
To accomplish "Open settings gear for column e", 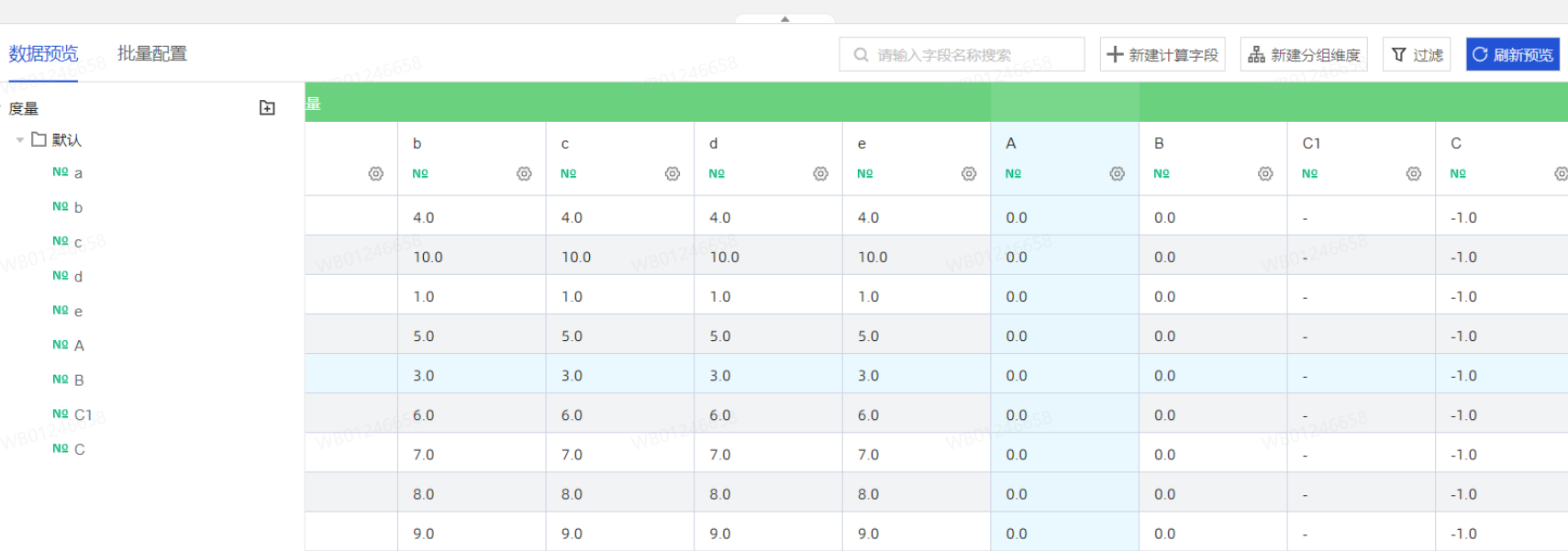I will click(969, 173).
